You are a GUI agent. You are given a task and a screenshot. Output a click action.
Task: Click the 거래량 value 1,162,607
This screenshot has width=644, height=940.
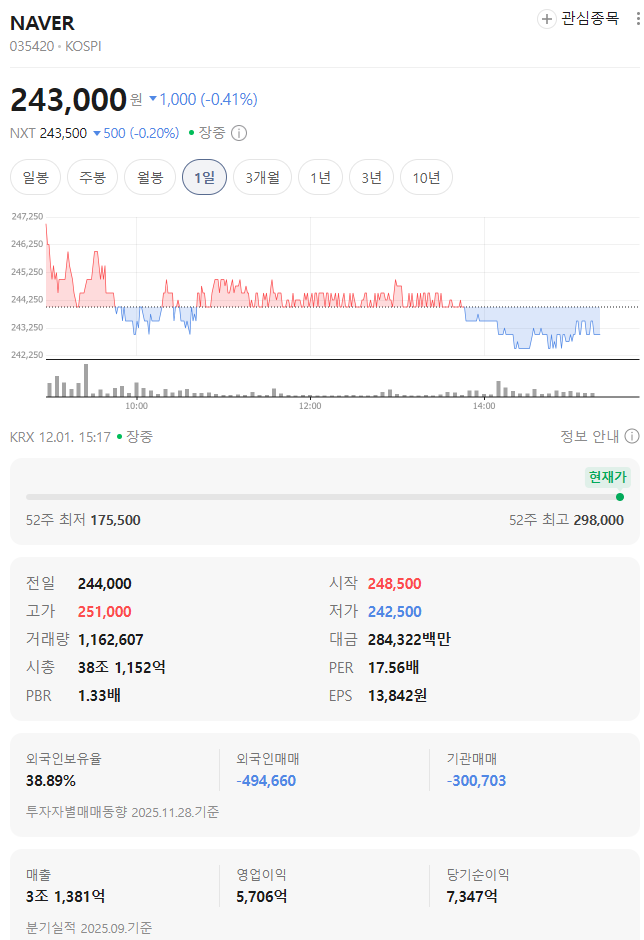pos(110,640)
